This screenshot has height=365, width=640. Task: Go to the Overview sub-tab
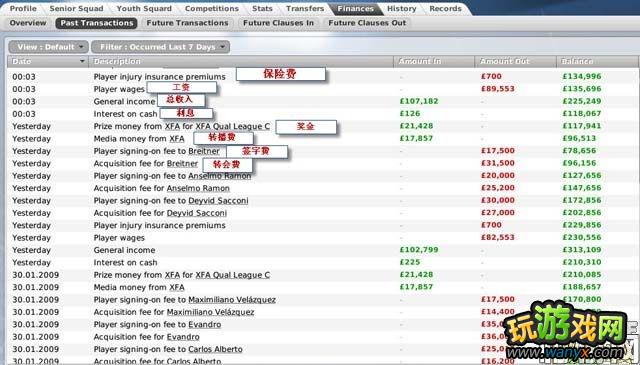pyautogui.click(x=28, y=23)
